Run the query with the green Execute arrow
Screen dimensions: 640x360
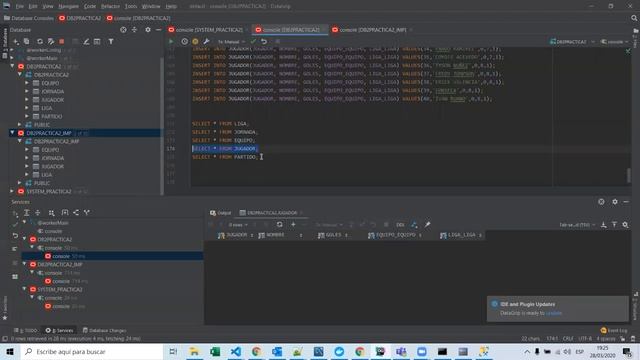click(171, 42)
